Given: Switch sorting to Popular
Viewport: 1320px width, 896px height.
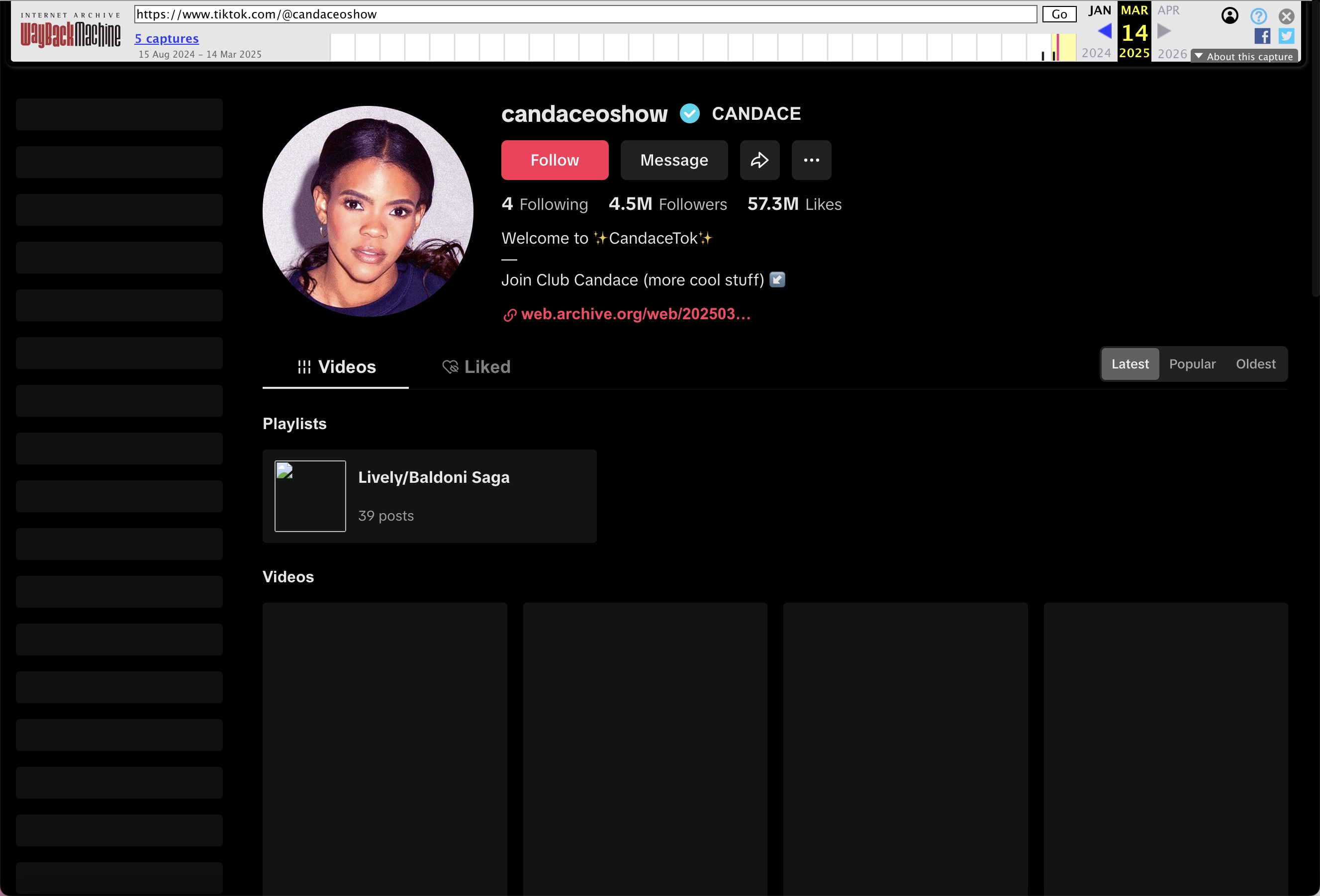Looking at the screenshot, I should point(1192,364).
